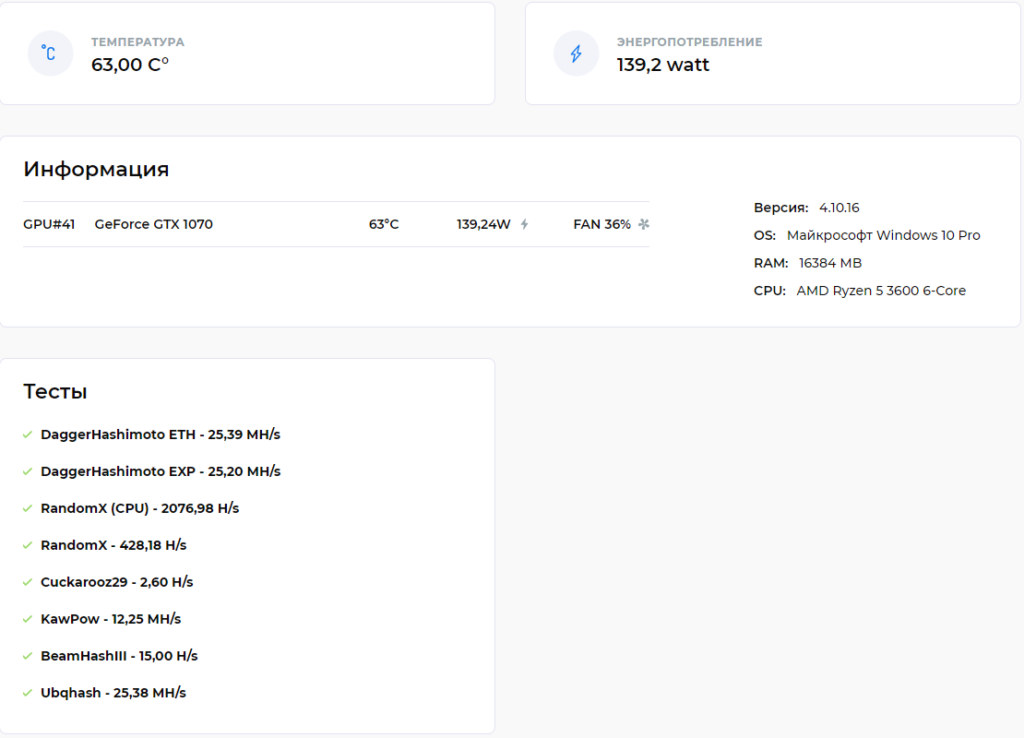Click the power consumption lightning bolt icon
Image resolution: width=1024 pixels, height=738 pixels.
pos(576,53)
